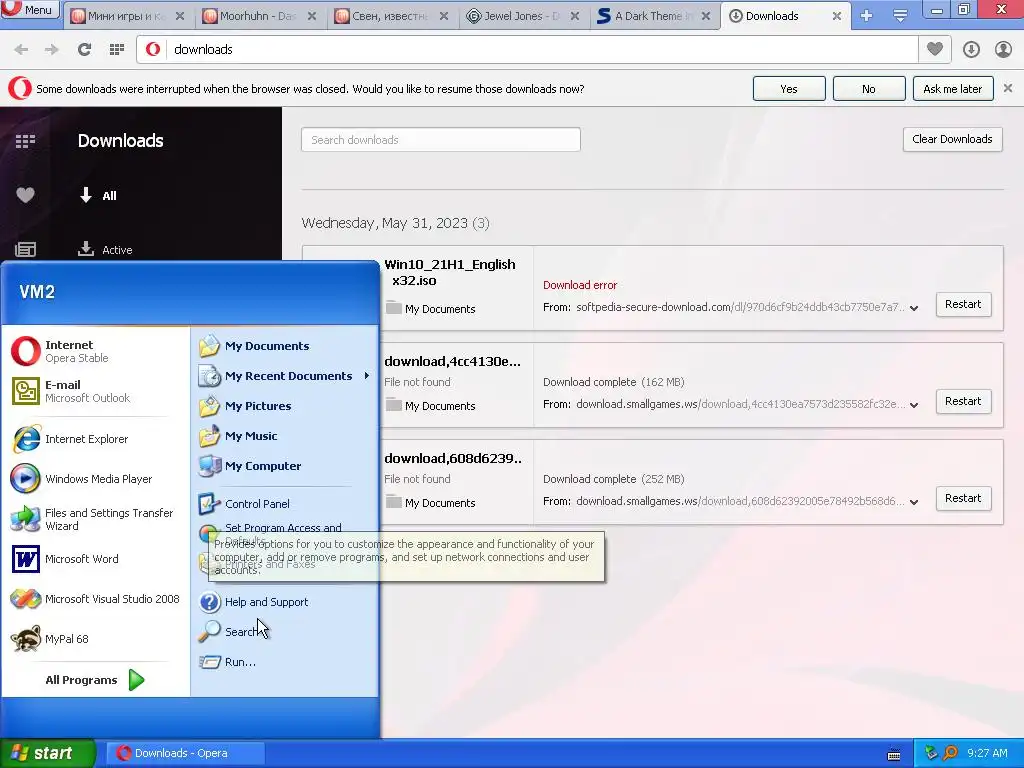Go back with the browser back arrow
This screenshot has width=1024, height=768.
[21, 50]
